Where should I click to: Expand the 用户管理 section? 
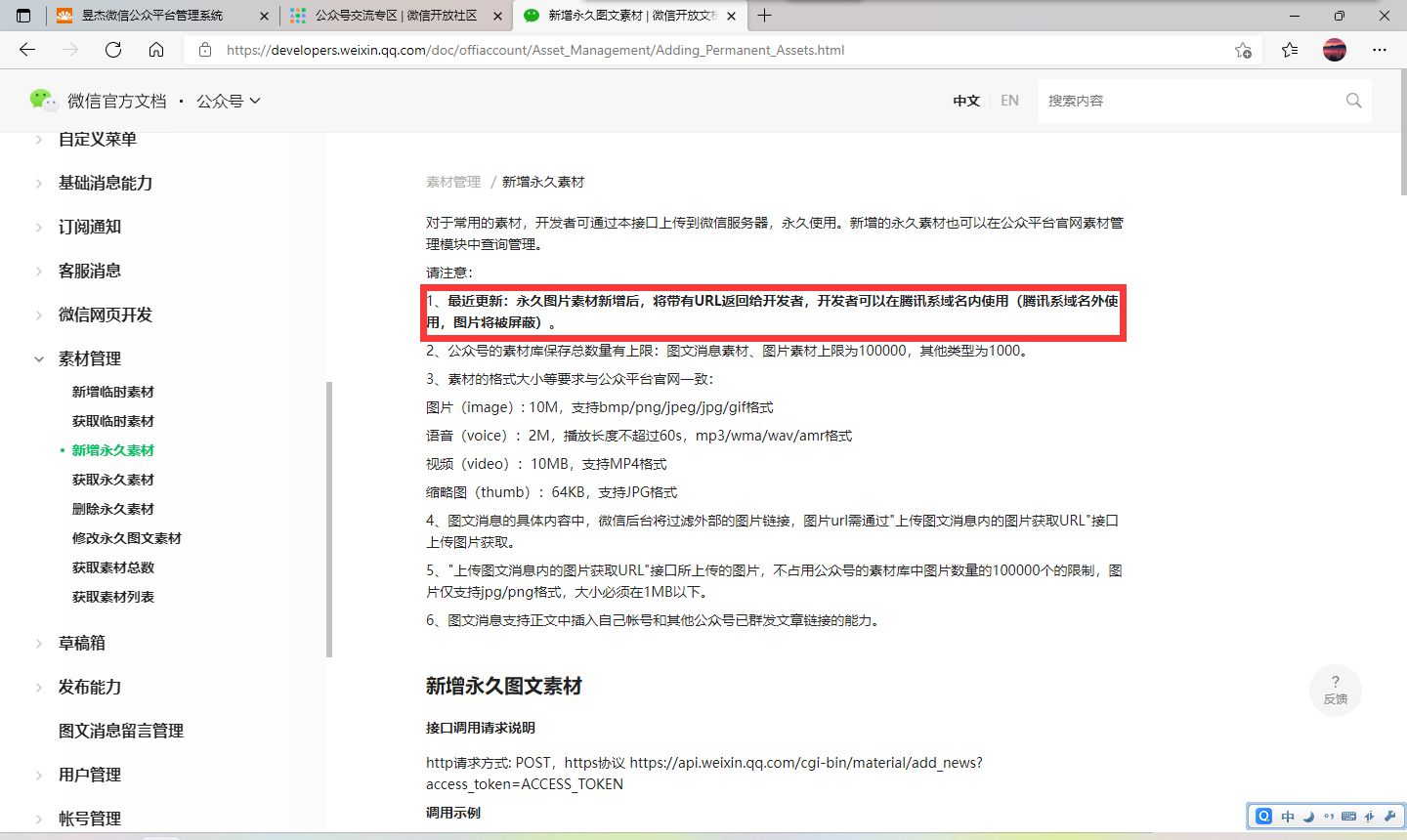click(89, 775)
